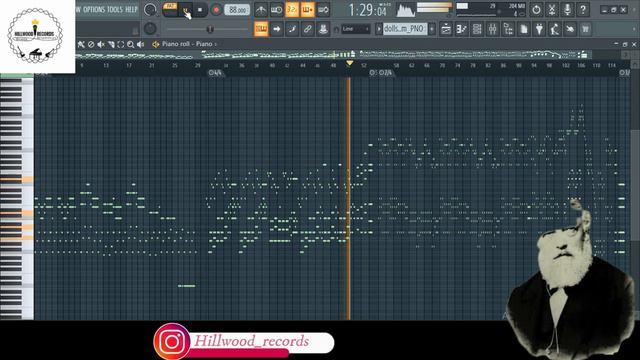Arm the red record button
640x360 pixels.
[x=216, y=9]
